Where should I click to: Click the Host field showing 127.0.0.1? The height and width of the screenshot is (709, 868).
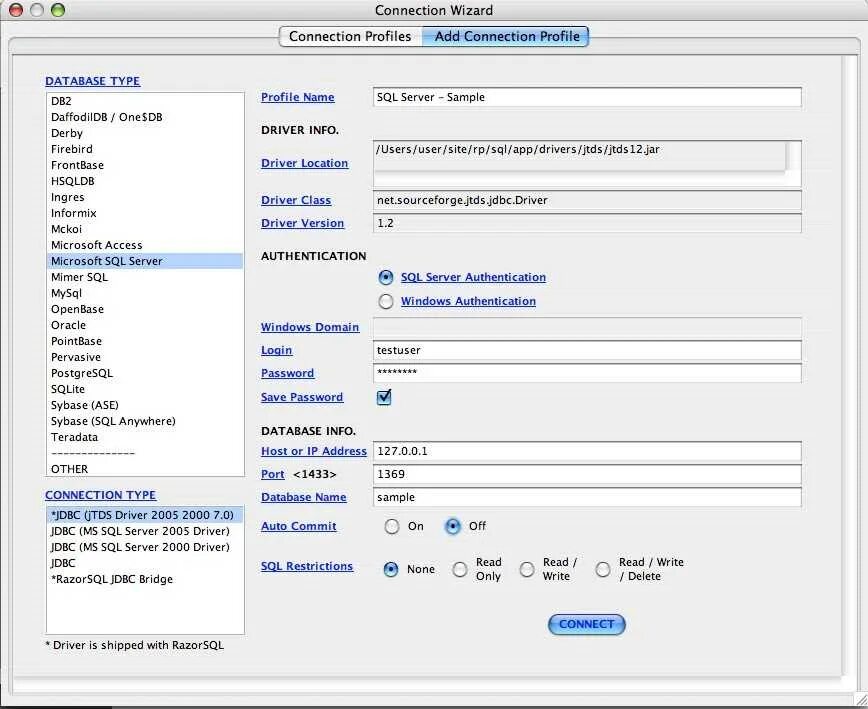click(587, 451)
